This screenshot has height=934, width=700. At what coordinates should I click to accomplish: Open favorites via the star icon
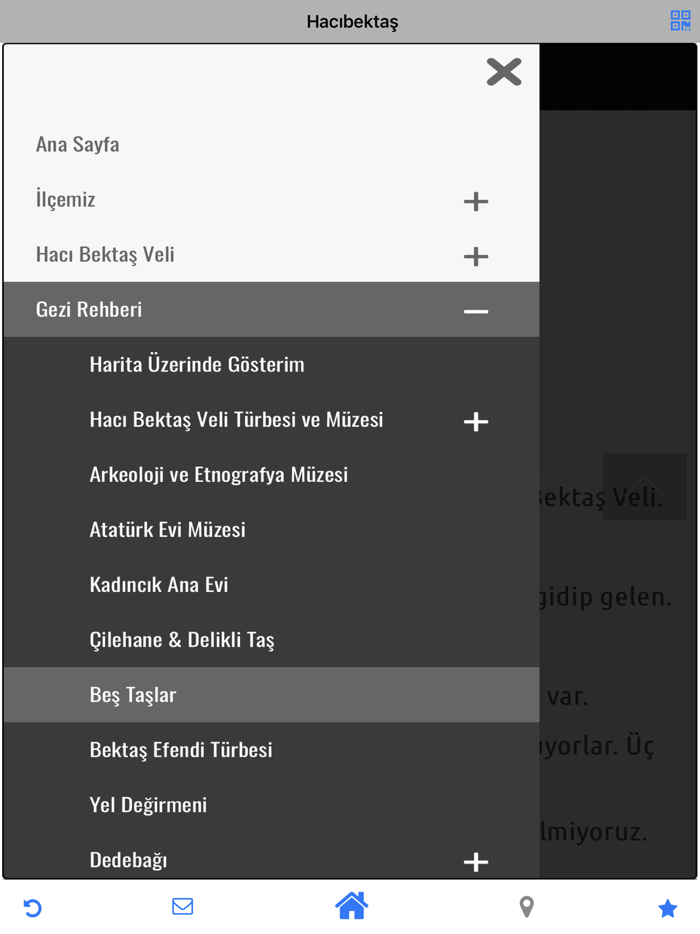coord(667,906)
